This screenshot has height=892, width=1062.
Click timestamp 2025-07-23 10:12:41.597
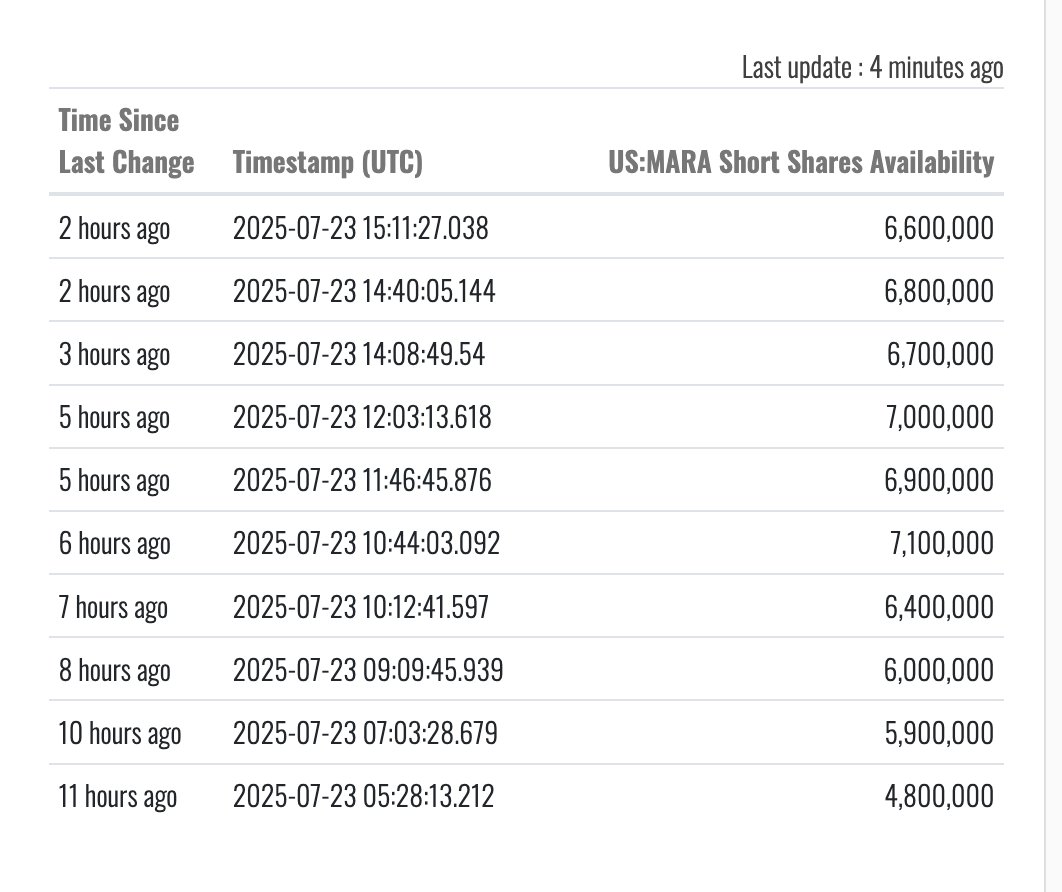point(360,607)
